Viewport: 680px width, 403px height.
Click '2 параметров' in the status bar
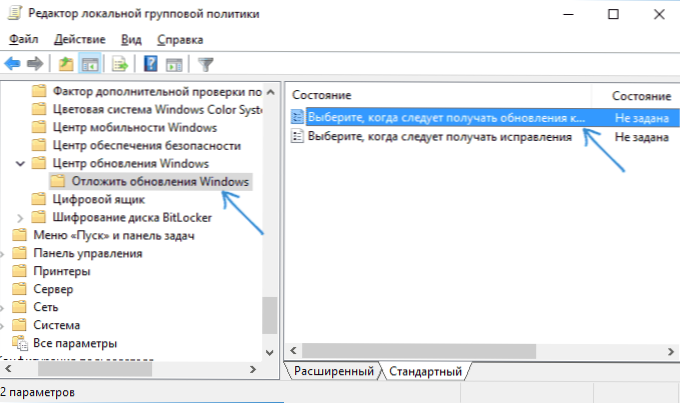coord(37,392)
